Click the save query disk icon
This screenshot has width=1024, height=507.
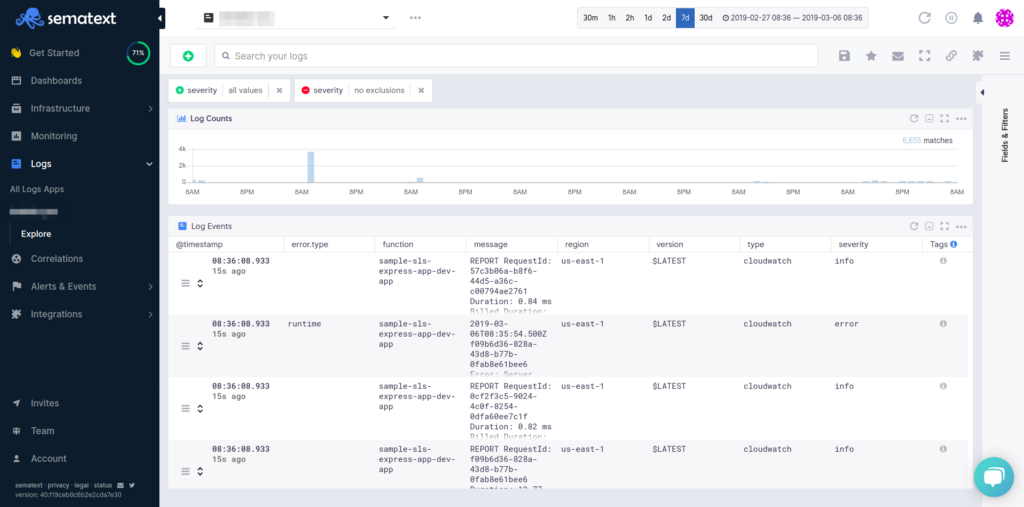click(844, 56)
